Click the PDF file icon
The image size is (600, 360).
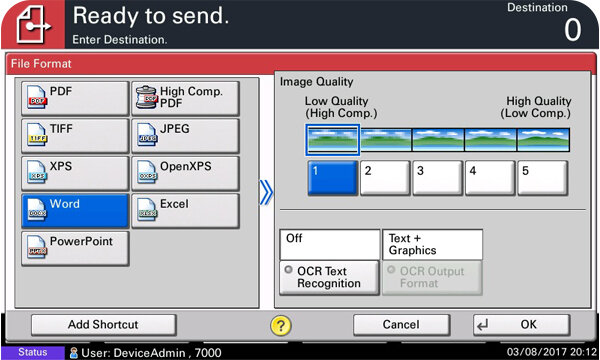37,97
